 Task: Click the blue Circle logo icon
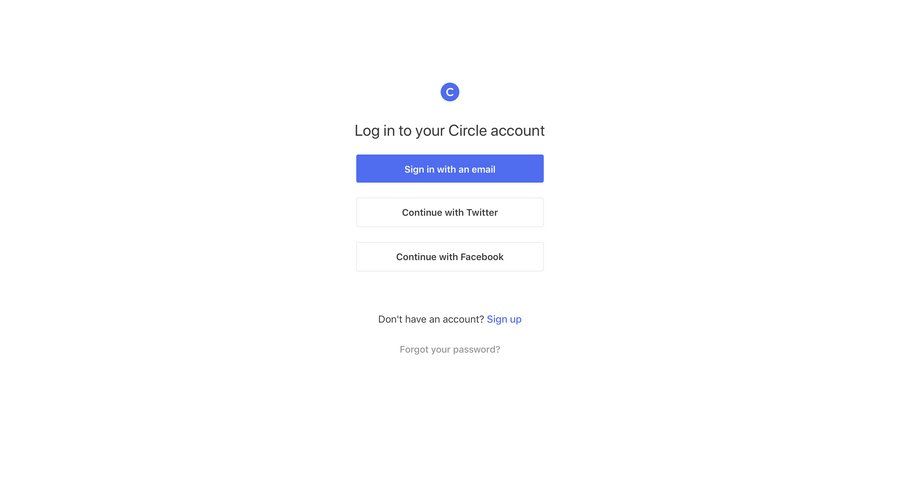point(449,92)
